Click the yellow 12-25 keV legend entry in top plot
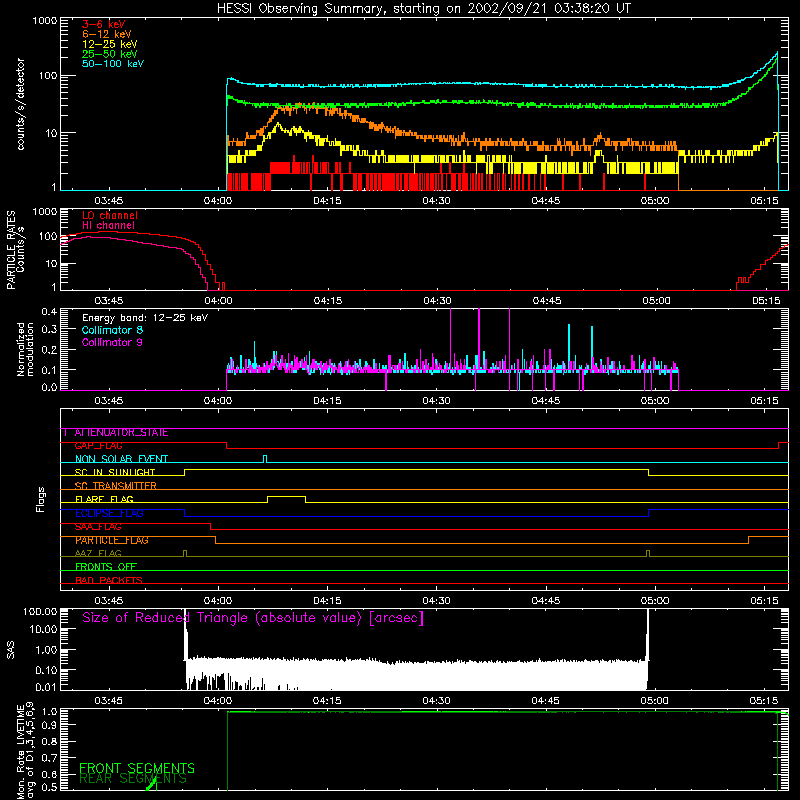This screenshot has width=800, height=800. point(110,44)
